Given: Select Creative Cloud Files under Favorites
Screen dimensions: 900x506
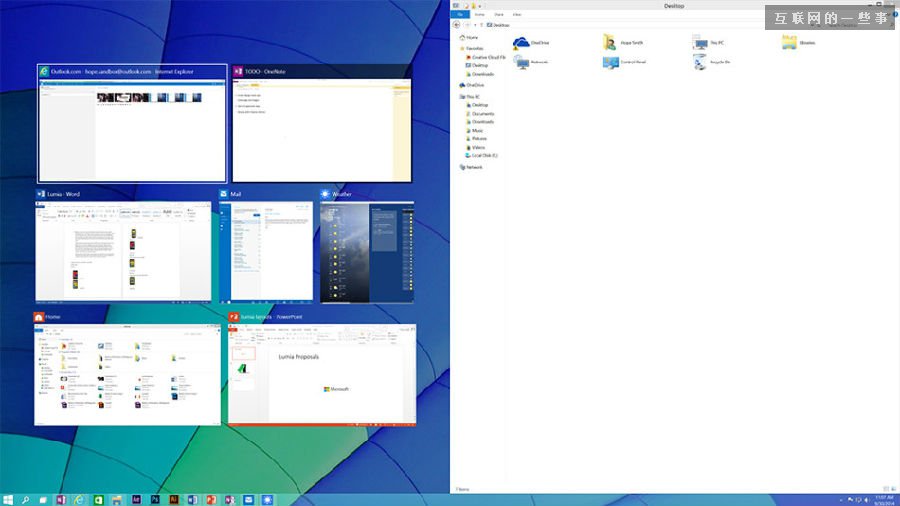Looking at the screenshot, I should coord(486,57).
